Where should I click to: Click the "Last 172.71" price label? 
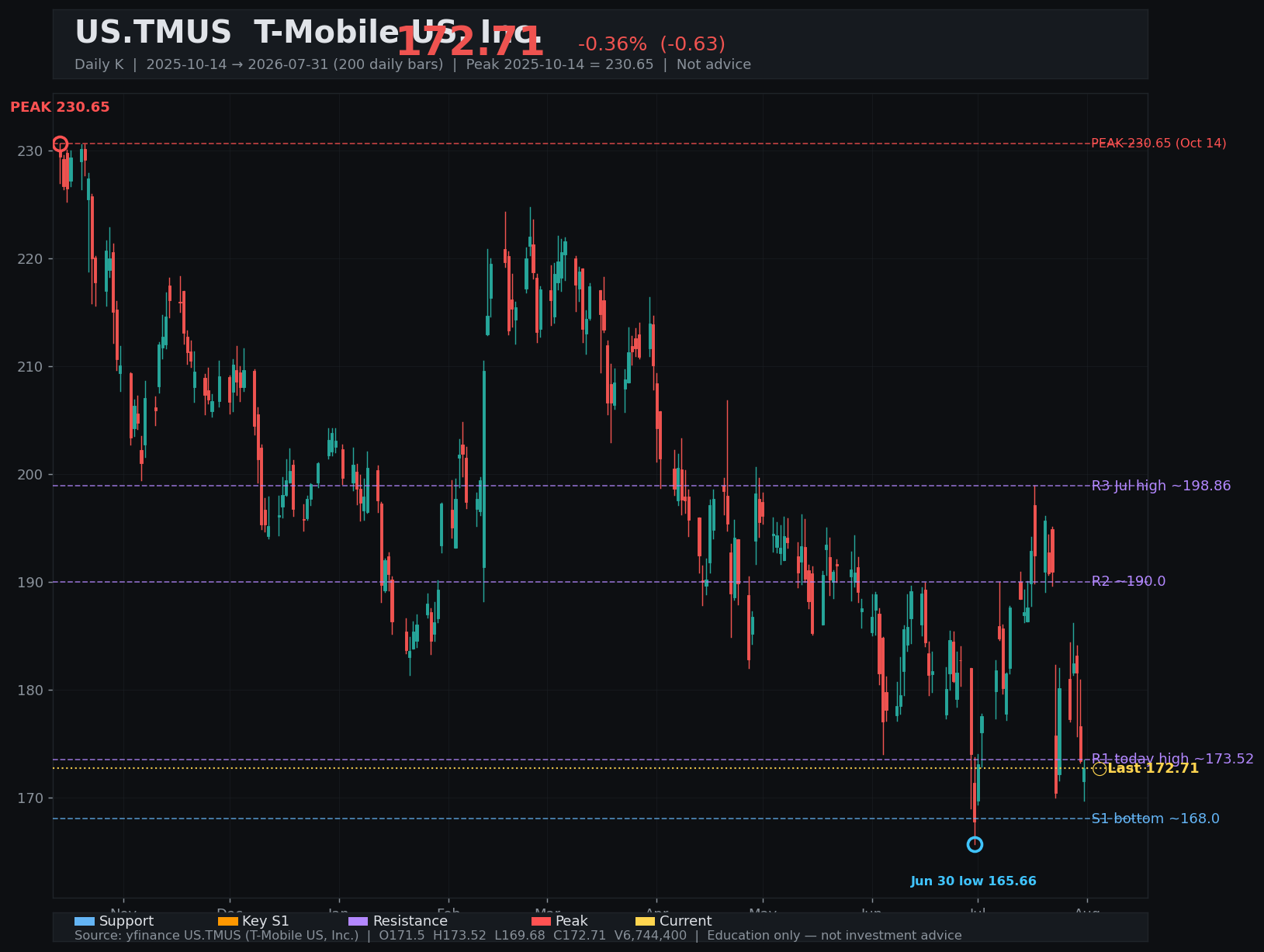click(1153, 768)
